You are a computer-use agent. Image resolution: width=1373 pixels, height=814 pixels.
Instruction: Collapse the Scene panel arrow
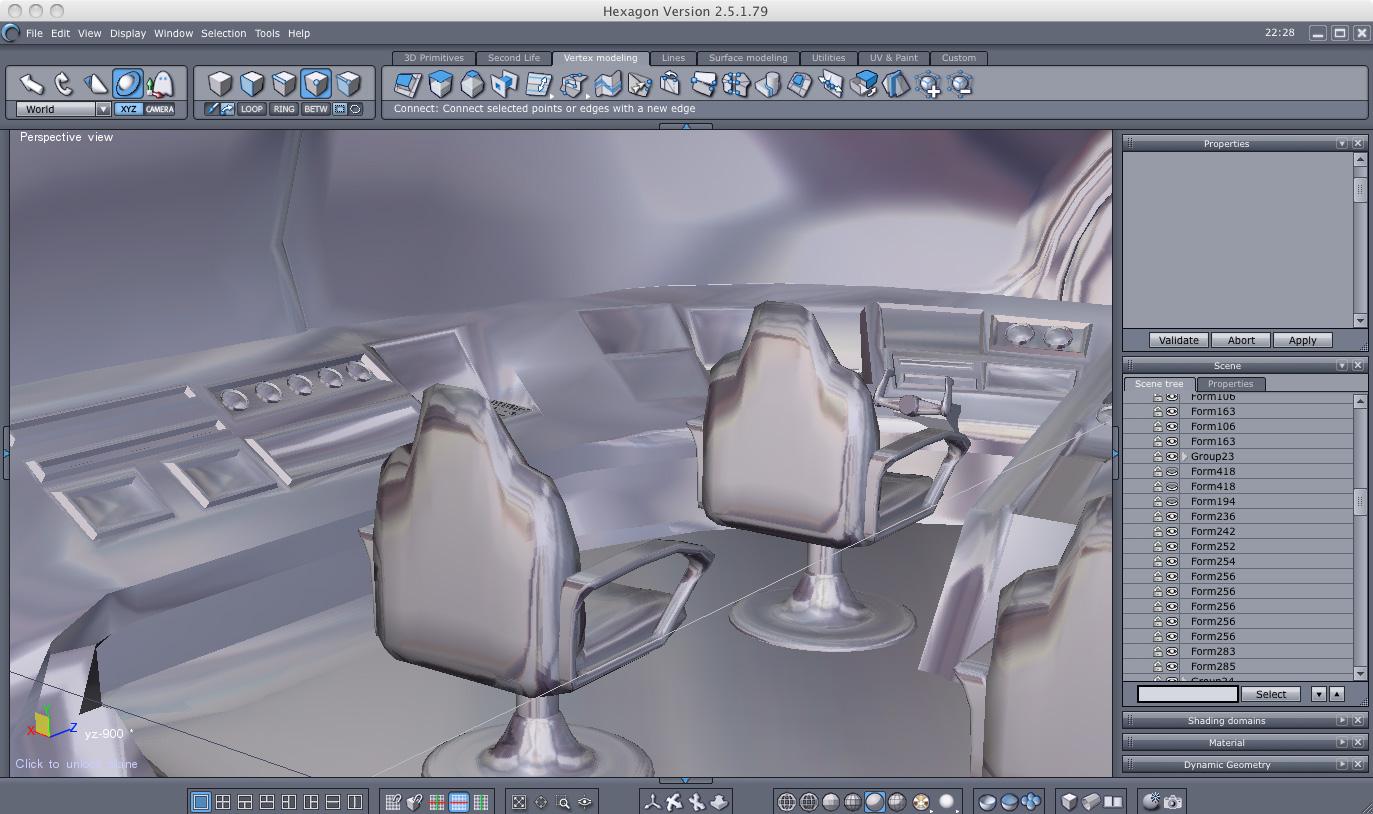[1342, 366]
